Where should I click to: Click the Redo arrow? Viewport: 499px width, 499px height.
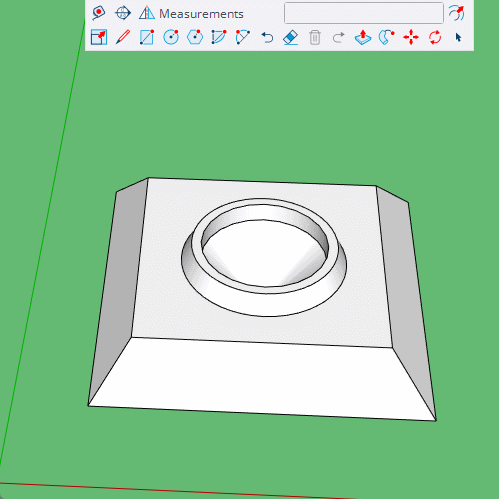338,37
